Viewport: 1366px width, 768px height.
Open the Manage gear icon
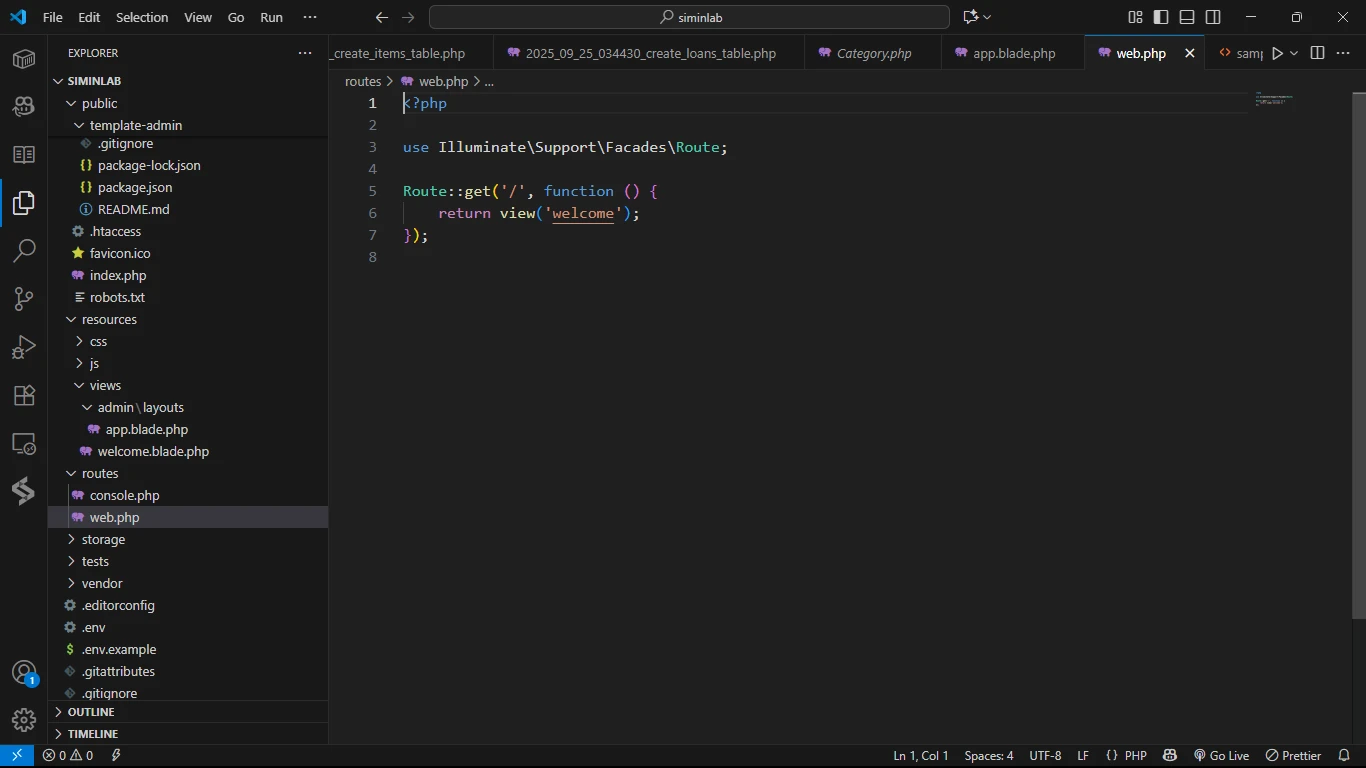click(24, 720)
